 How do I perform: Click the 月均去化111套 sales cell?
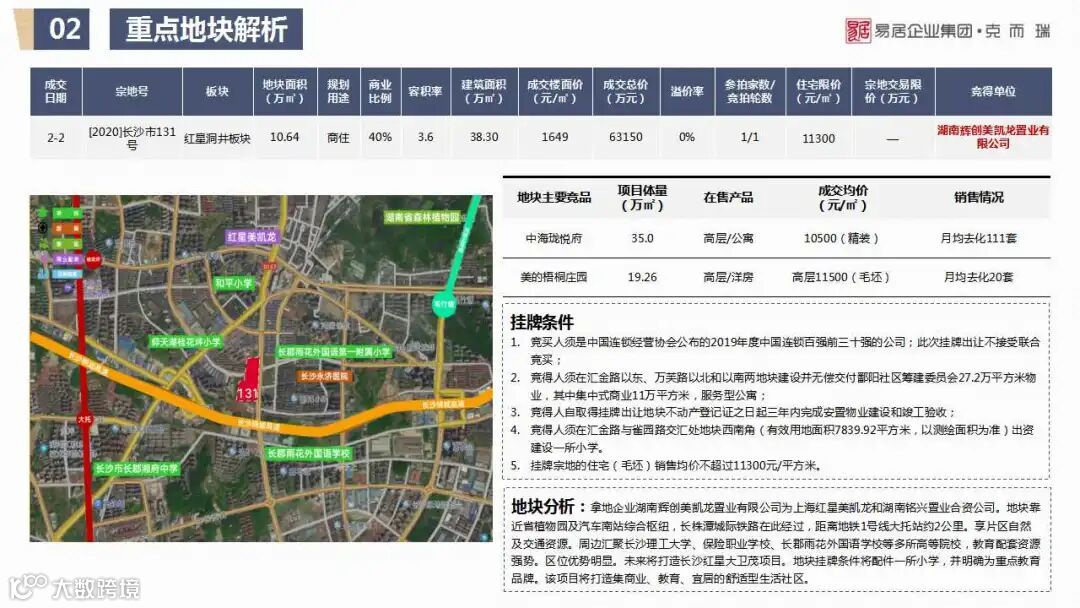coord(978,238)
